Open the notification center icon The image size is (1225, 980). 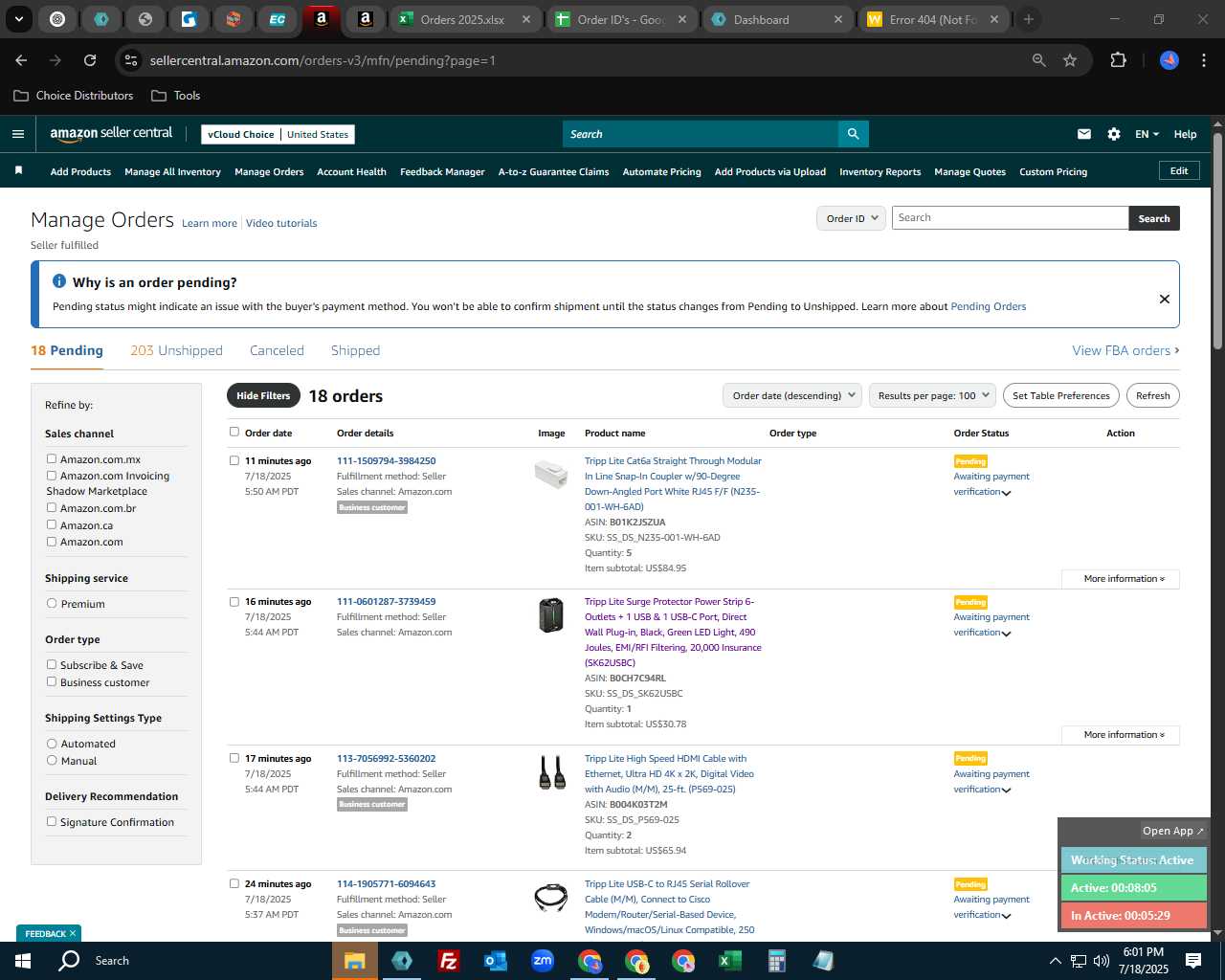[x=1193, y=961]
